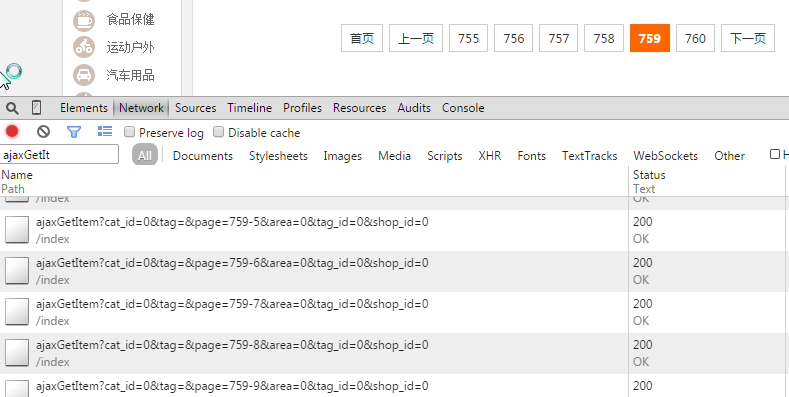Click the 食品保健 category cup icon
The image size is (789, 397).
[x=84, y=20]
